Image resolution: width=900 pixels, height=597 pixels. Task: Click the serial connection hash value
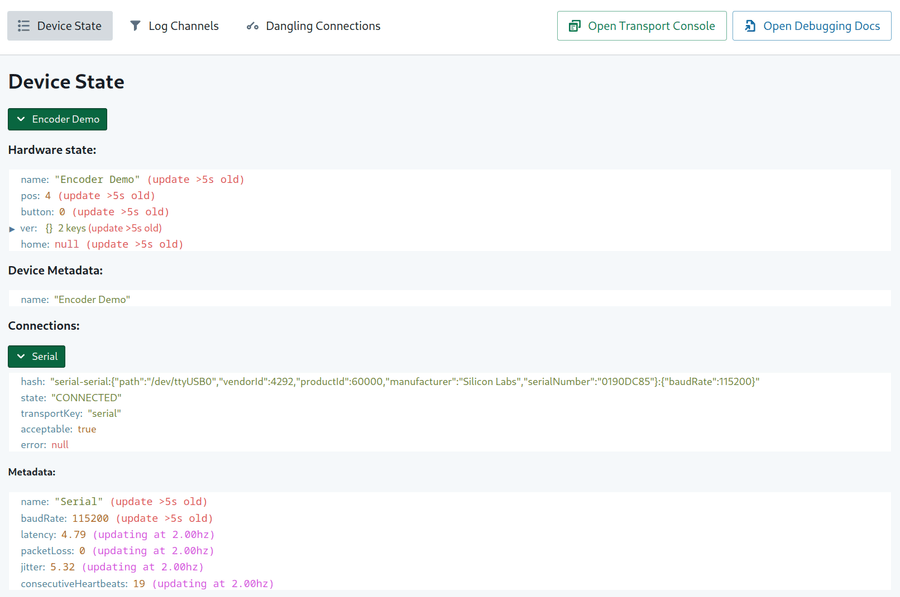[404, 382]
